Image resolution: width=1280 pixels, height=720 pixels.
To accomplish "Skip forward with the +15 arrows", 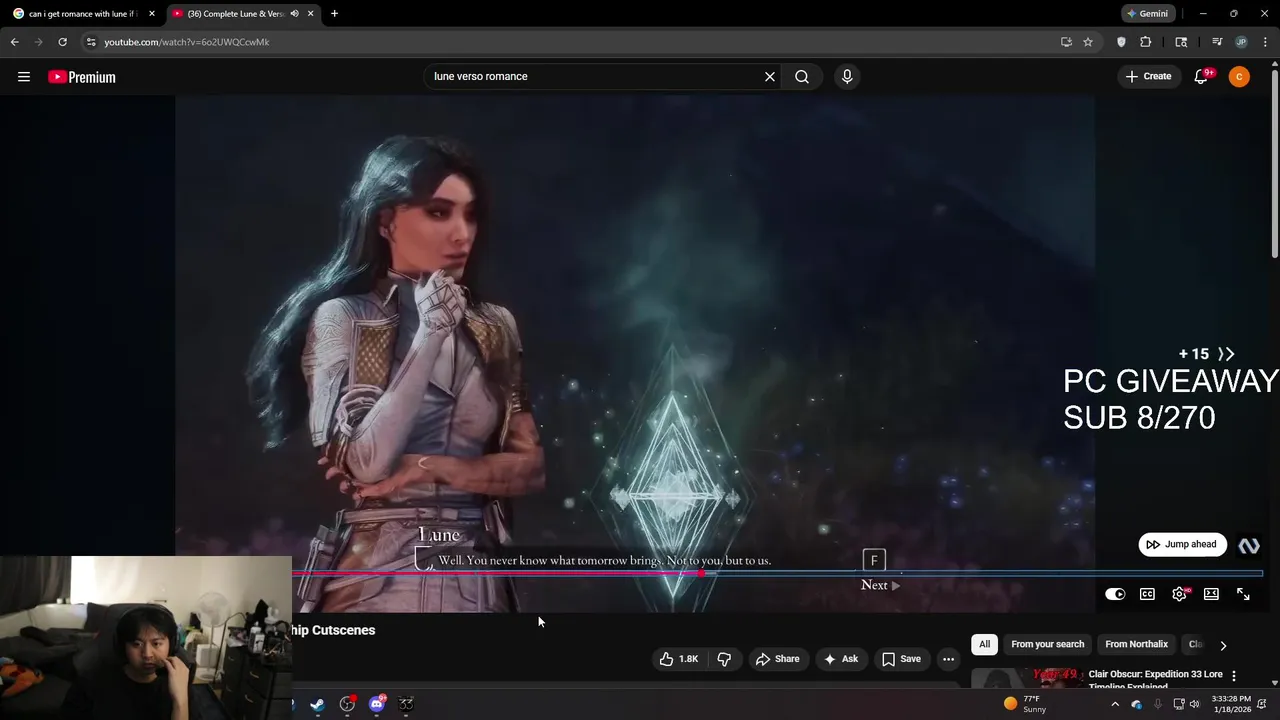I will 1207,354.
